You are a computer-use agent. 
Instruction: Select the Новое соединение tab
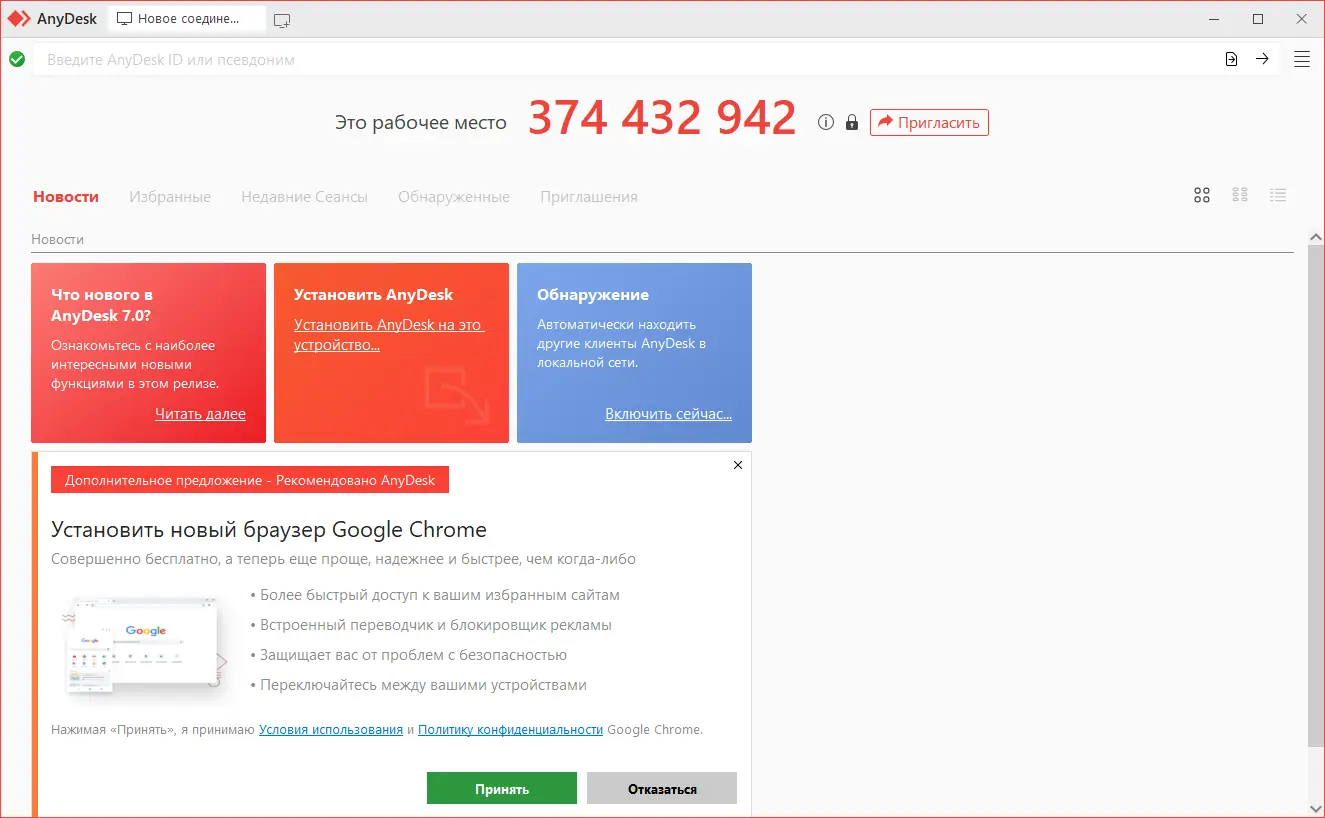pyautogui.click(x=187, y=19)
